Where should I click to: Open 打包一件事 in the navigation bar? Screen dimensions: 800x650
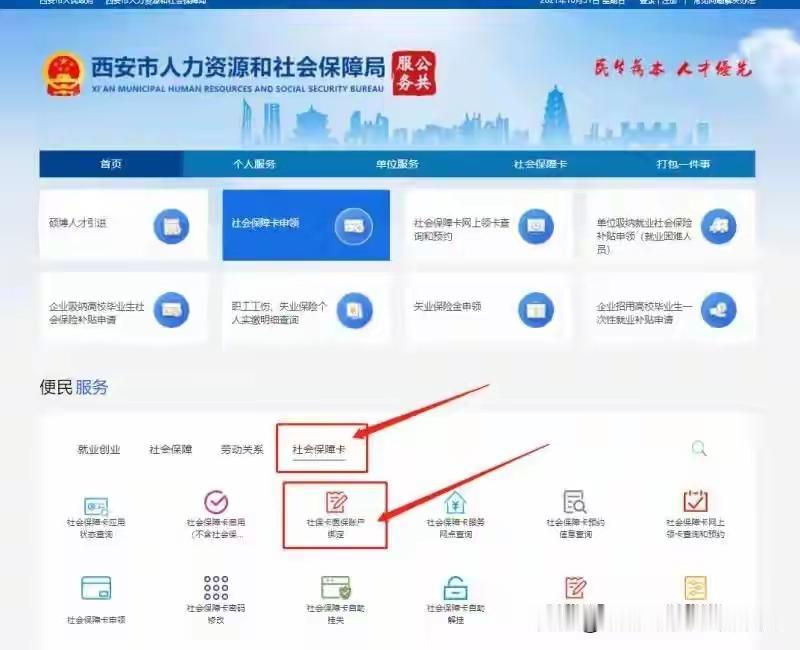pyautogui.click(x=683, y=164)
